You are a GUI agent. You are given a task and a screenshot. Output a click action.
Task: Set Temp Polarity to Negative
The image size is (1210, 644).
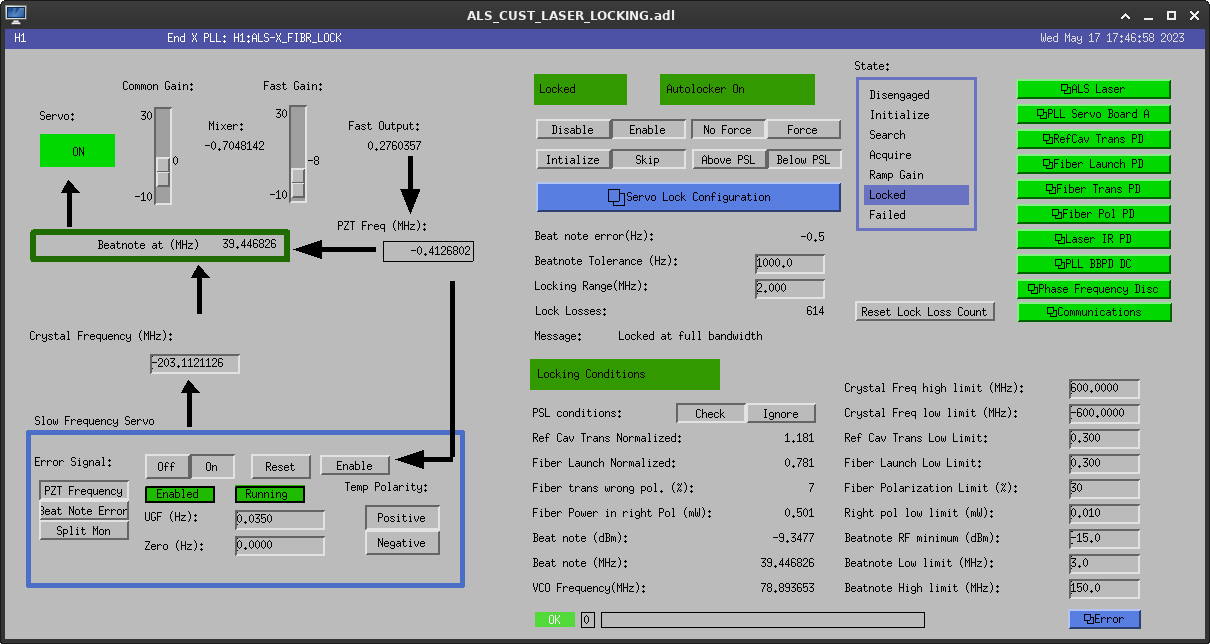pos(402,543)
